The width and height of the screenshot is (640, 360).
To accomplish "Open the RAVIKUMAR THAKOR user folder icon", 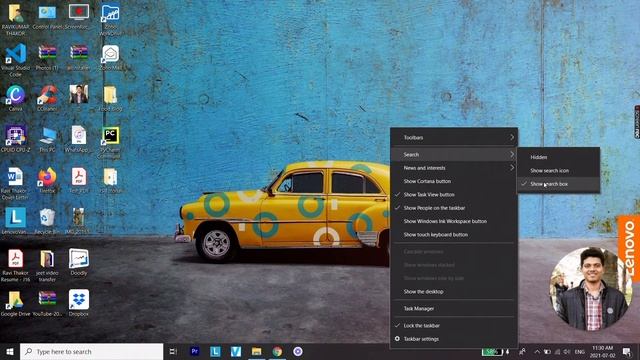I will [16, 20].
